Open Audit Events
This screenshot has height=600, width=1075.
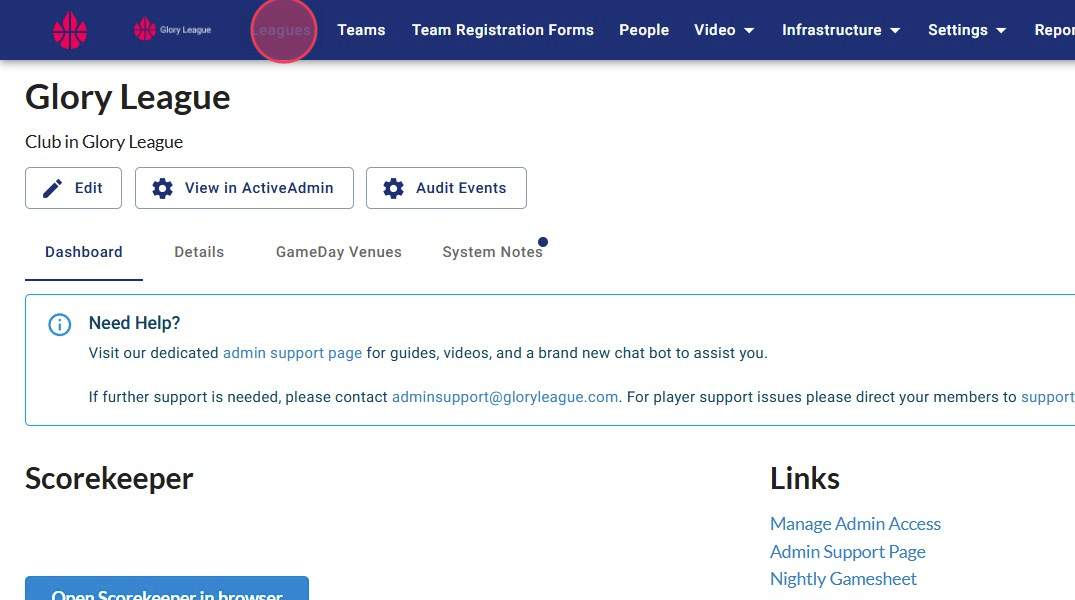(446, 188)
